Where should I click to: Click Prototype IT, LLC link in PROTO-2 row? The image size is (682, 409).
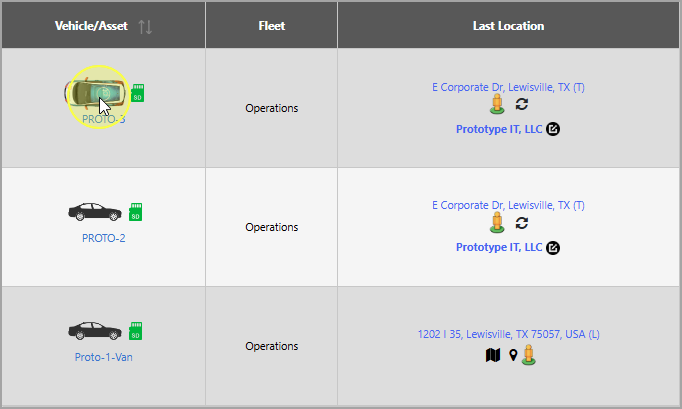click(499, 247)
